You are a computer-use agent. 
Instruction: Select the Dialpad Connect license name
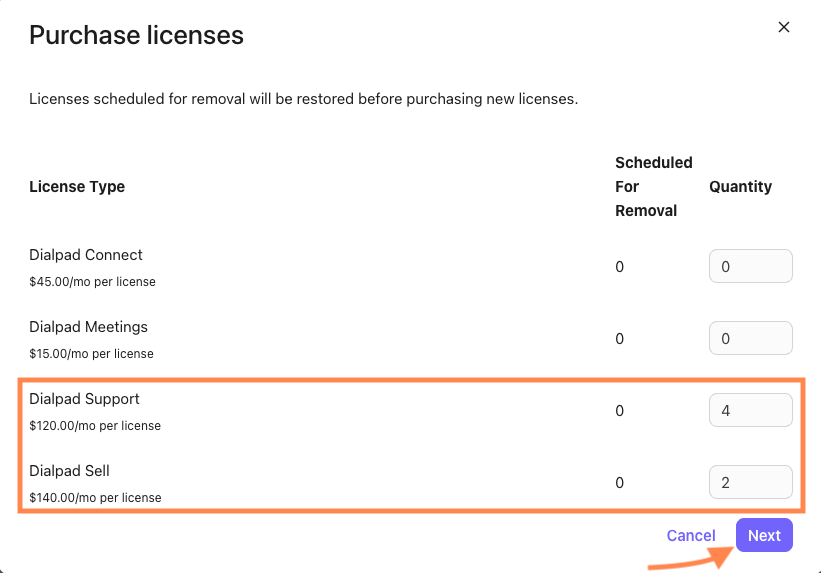point(86,255)
